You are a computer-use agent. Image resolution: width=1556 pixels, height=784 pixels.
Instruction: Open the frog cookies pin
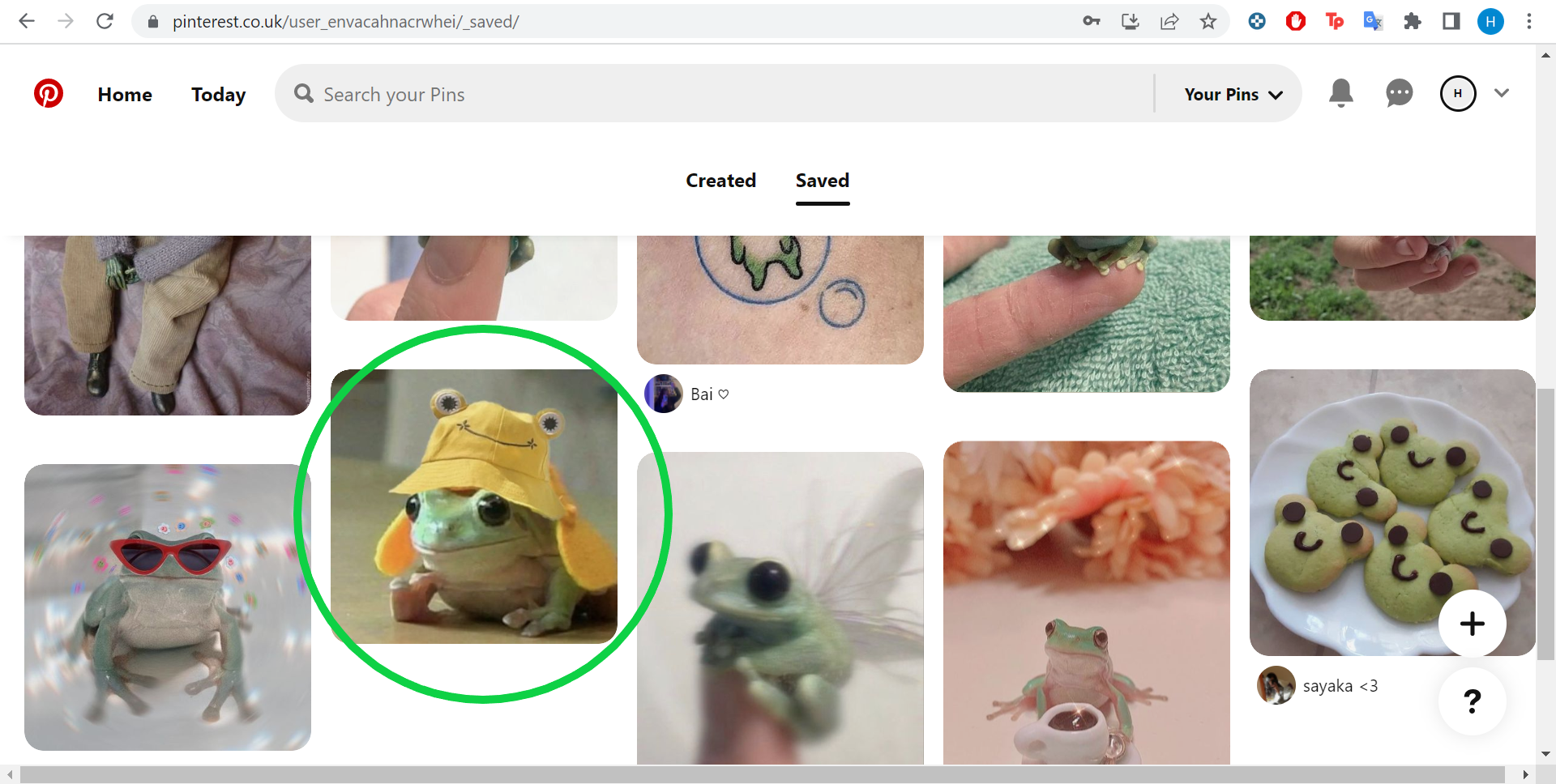click(1392, 513)
